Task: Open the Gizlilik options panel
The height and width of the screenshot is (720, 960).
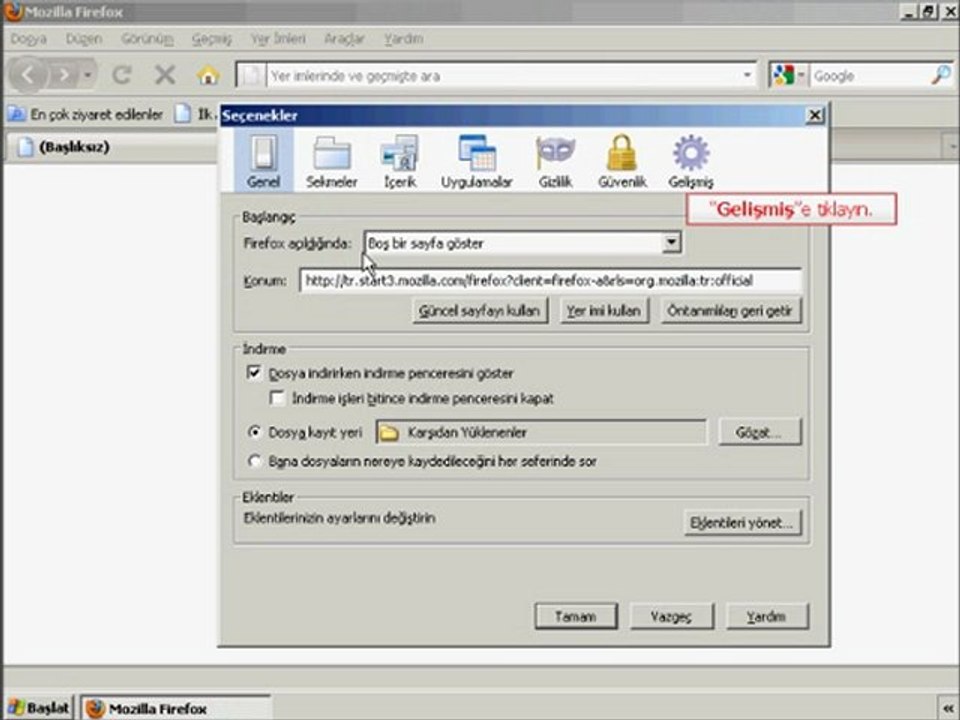Action: [555, 160]
